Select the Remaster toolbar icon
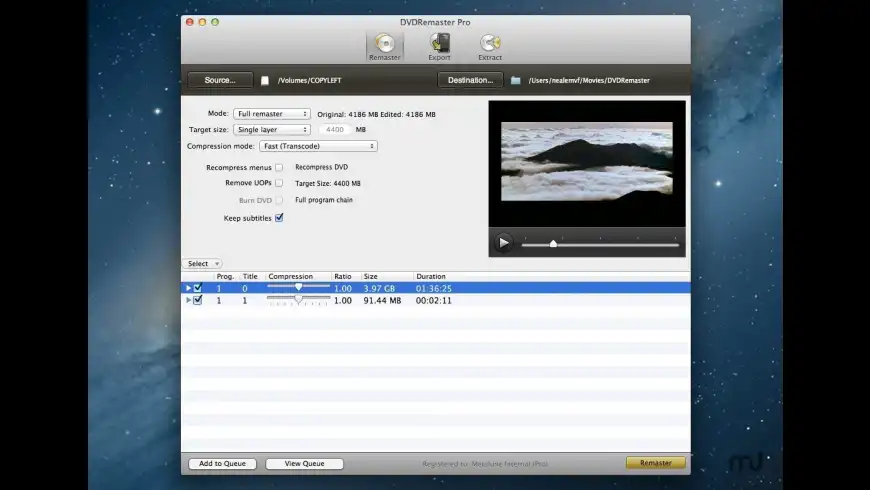 (x=384, y=46)
